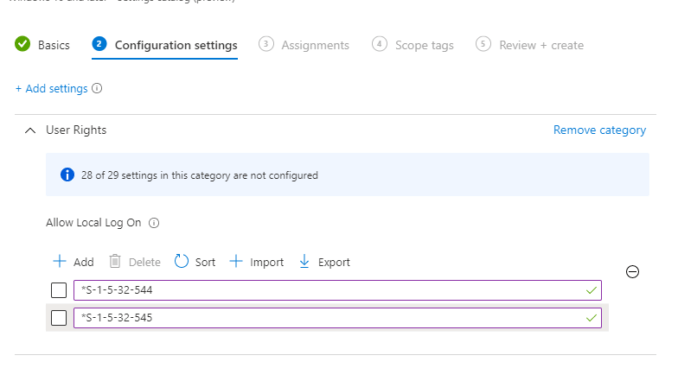
Task: Click the blue info icon in banner
Action: (x=67, y=175)
